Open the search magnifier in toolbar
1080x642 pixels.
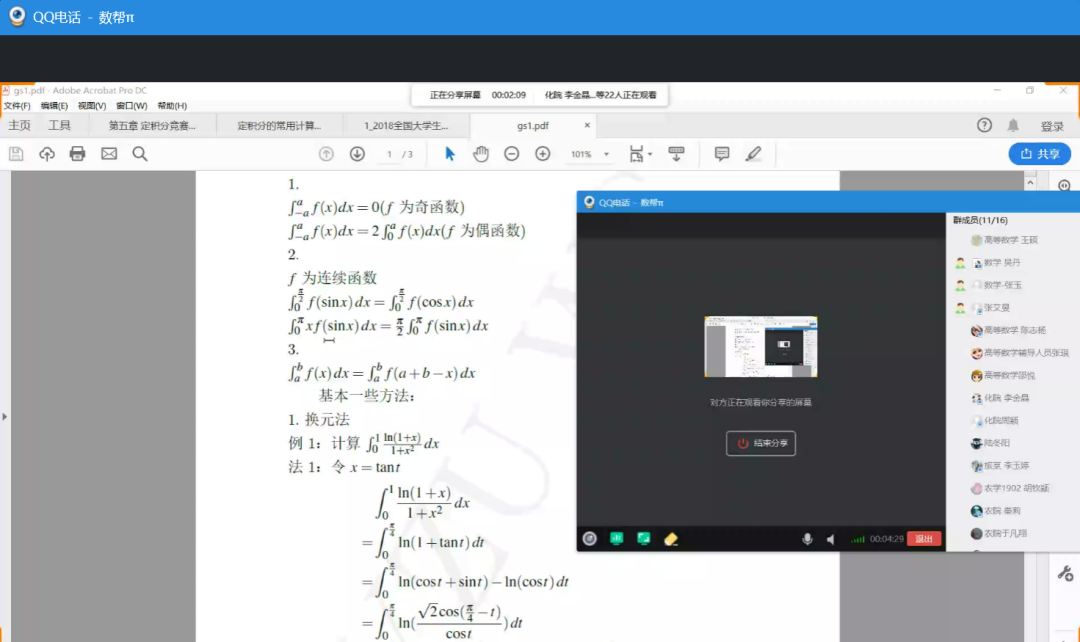[x=140, y=154]
